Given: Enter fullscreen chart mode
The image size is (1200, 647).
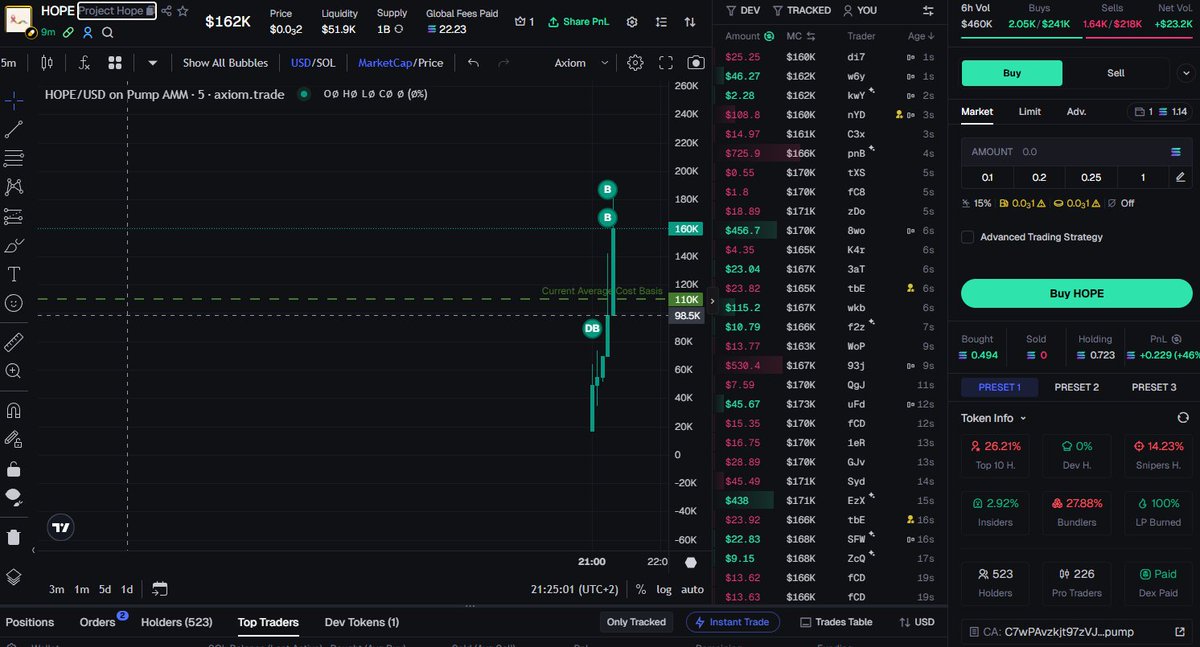Looking at the screenshot, I should pos(666,63).
